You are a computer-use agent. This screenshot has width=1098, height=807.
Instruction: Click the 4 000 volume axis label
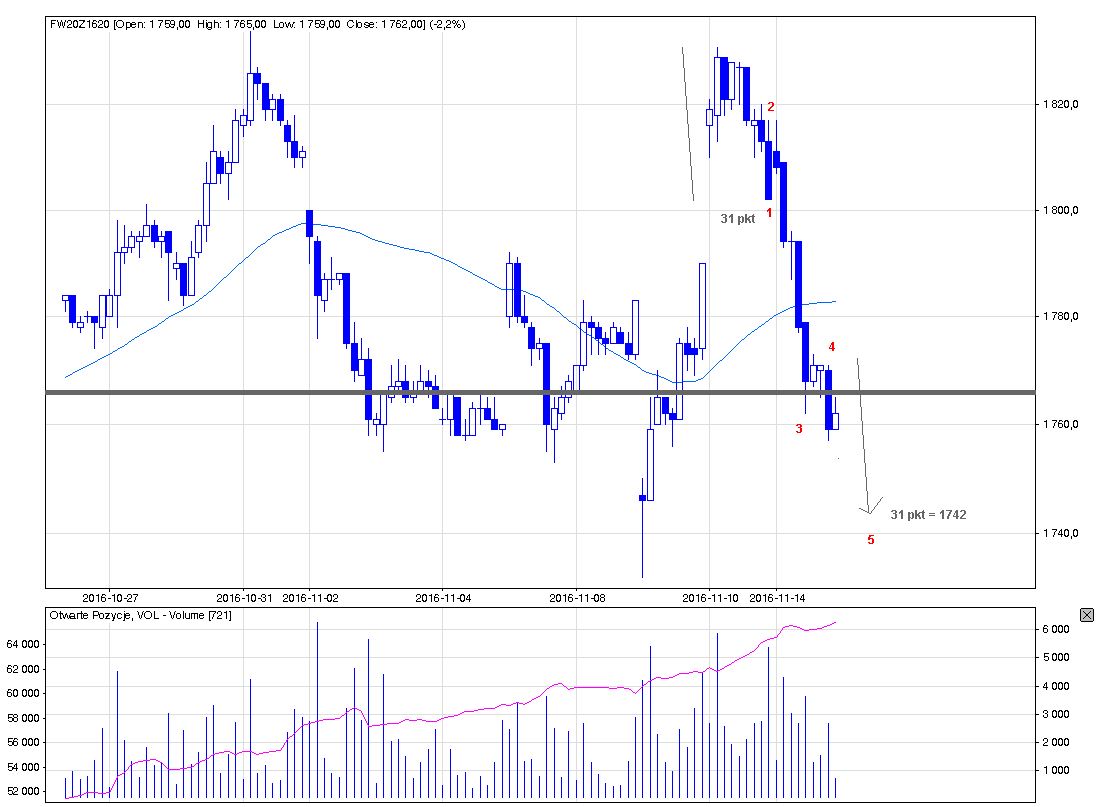[x=1056, y=686]
